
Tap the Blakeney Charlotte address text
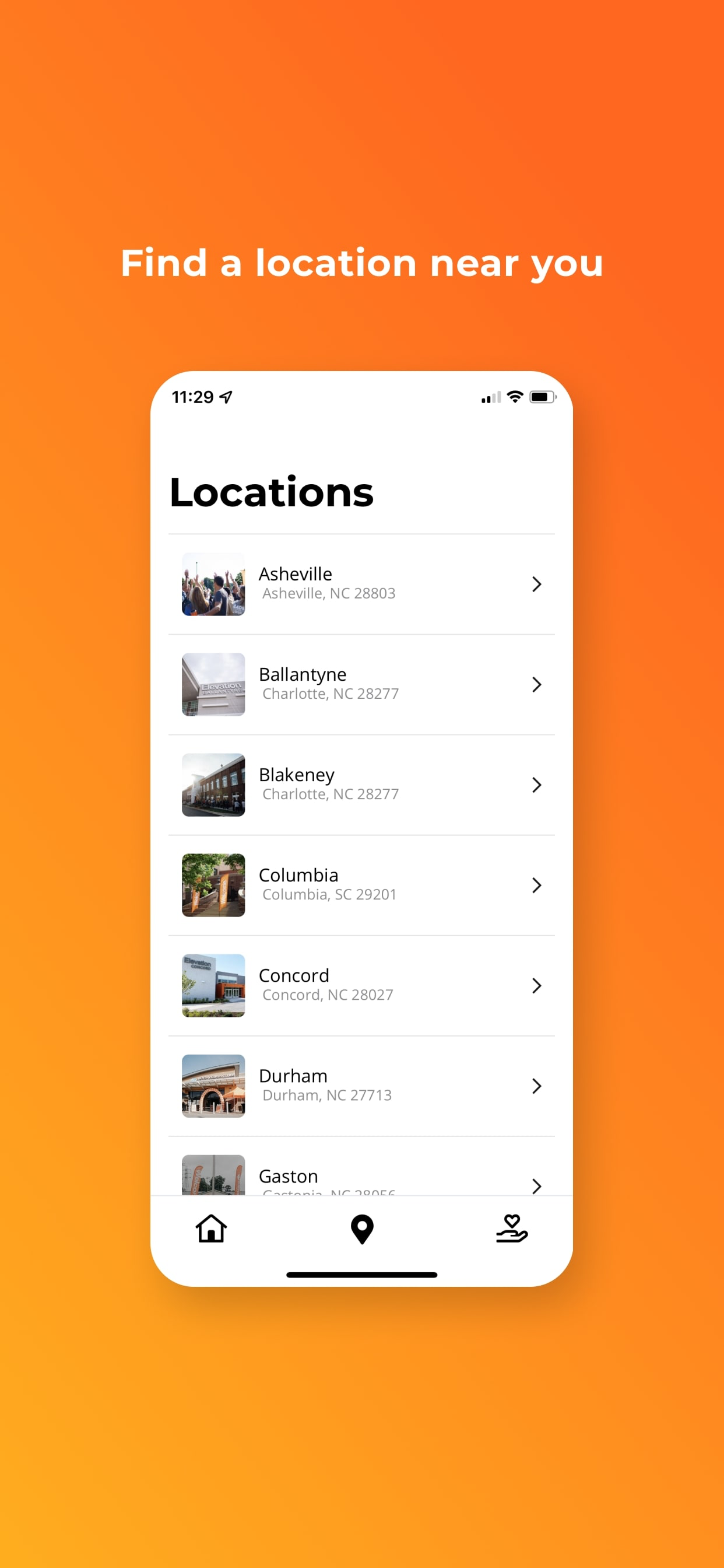tap(331, 794)
